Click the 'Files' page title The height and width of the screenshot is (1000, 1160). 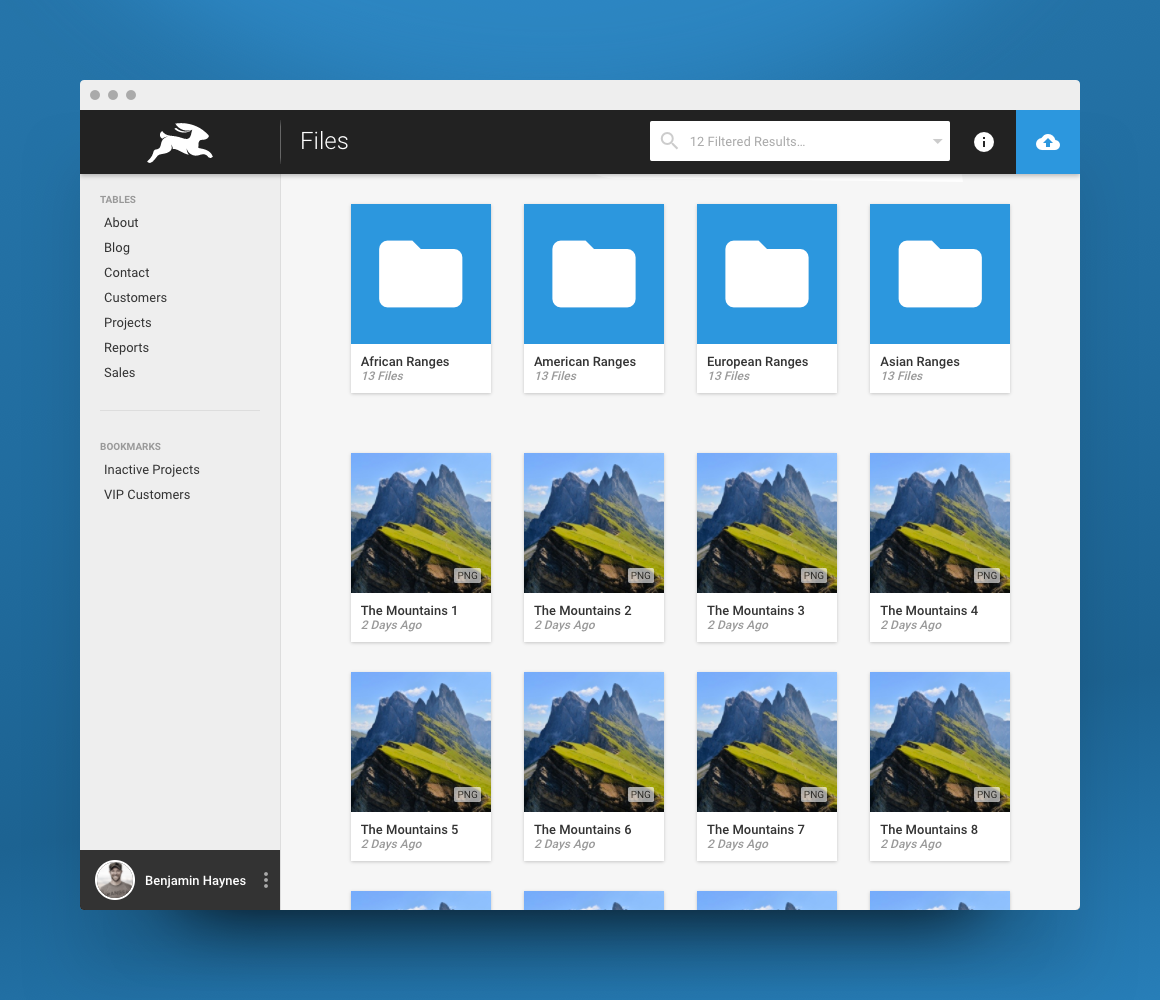click(324, 141)
